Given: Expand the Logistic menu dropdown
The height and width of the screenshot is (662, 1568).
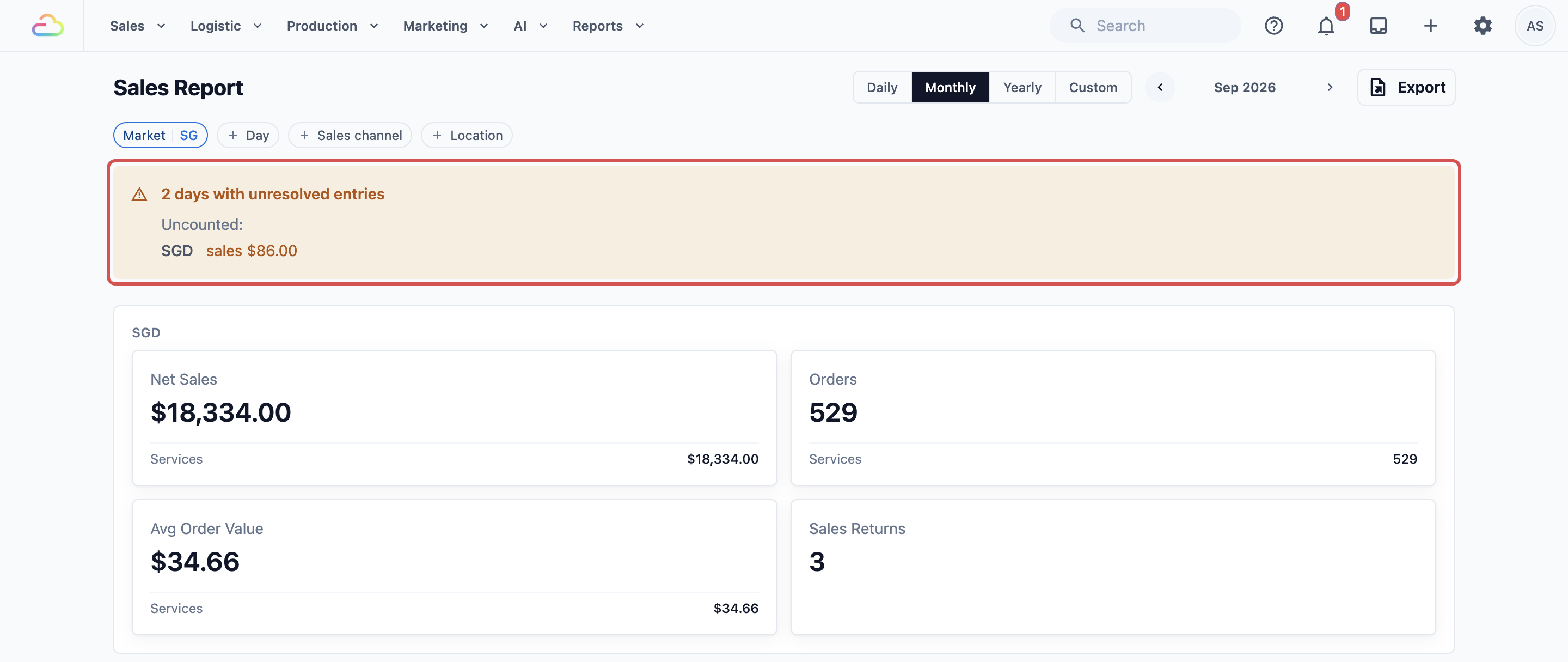Looking at the screenshot, I should point(226,26).
